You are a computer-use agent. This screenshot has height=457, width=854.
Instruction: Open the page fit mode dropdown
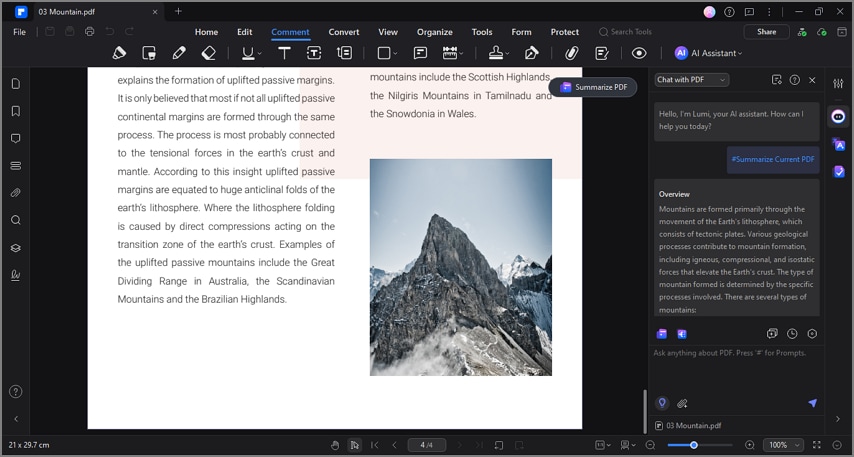coord(603,445)
